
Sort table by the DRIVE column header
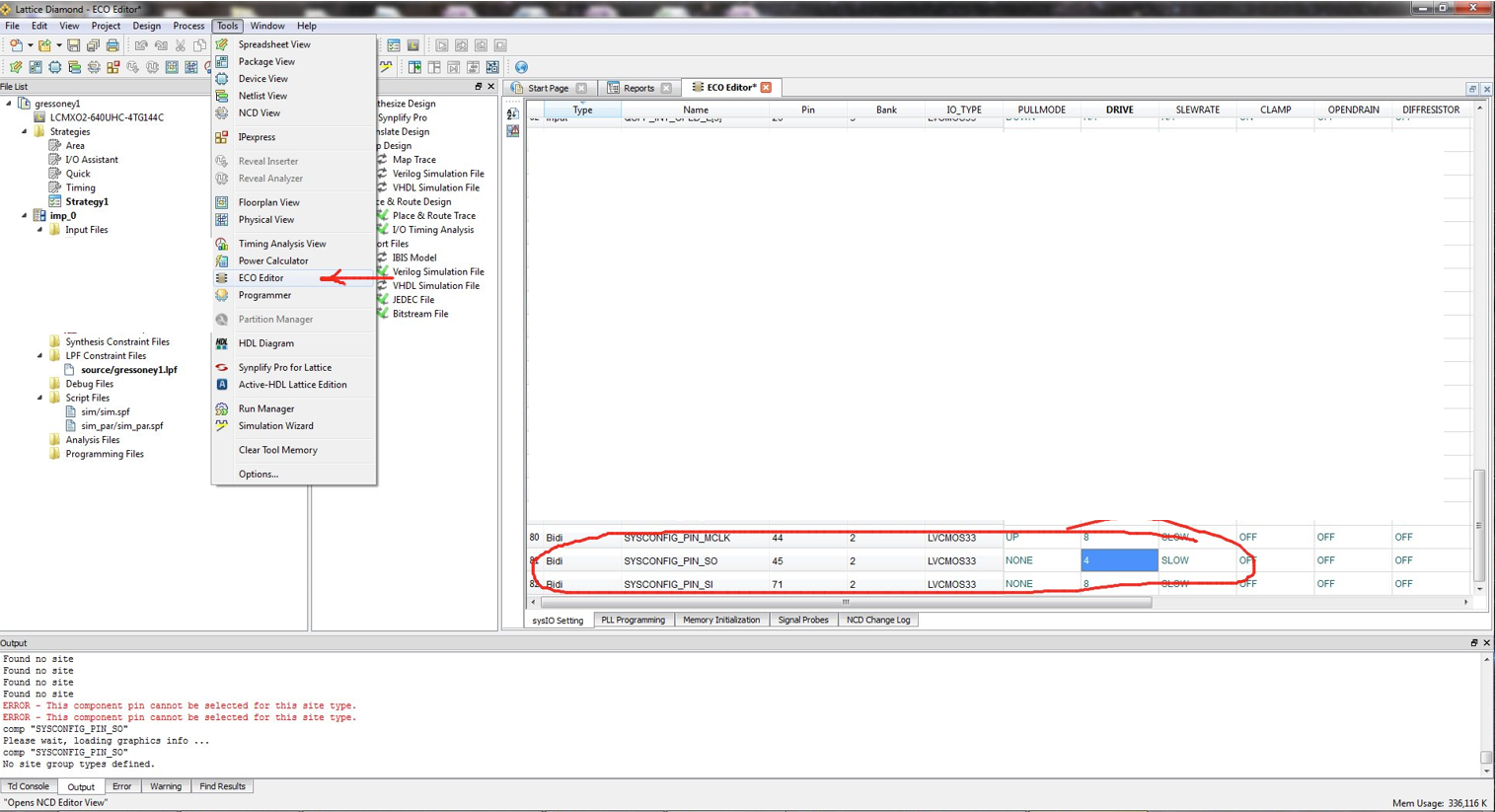point(1119,110)
